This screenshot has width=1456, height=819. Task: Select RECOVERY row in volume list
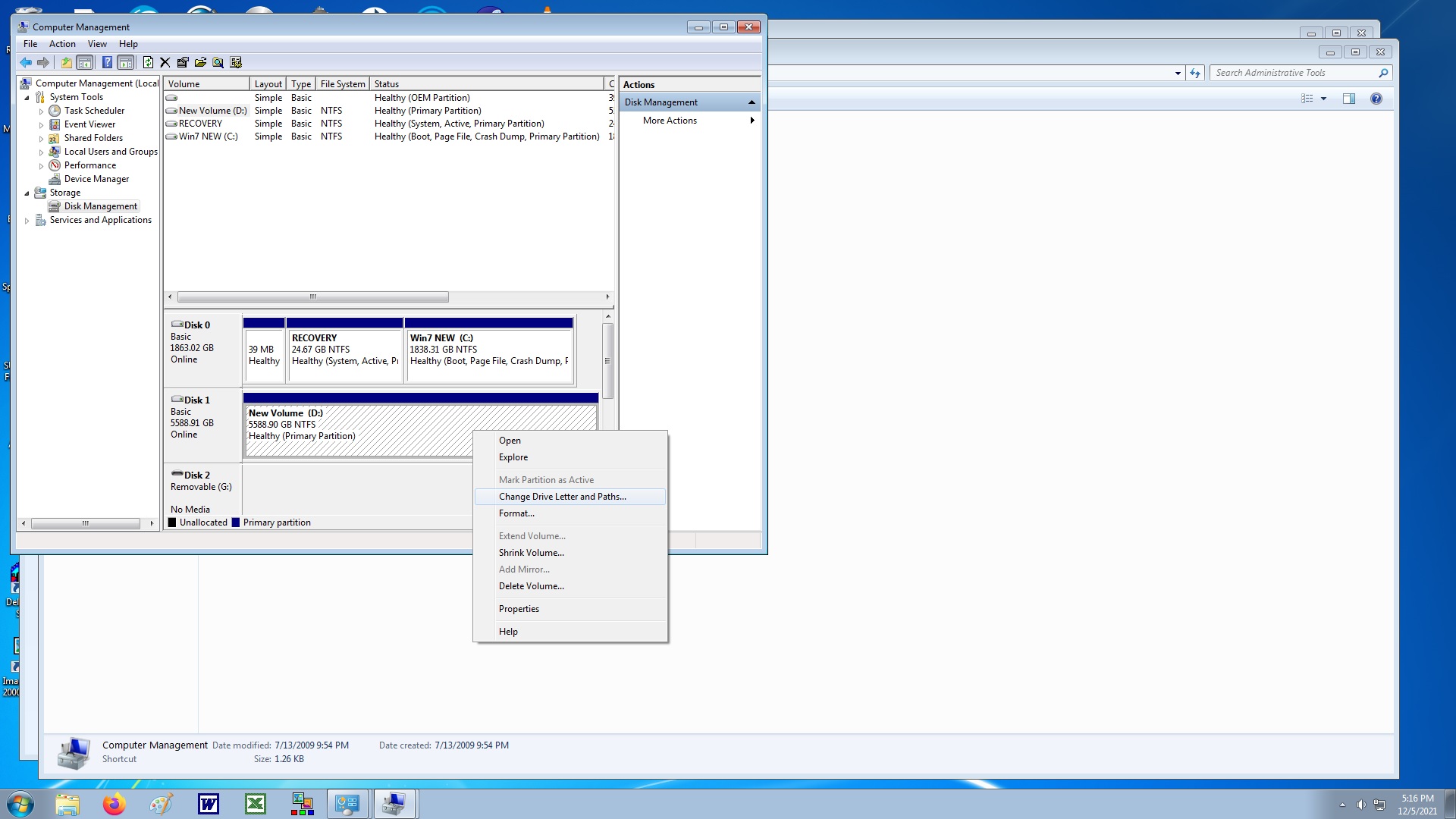(388, 124)
